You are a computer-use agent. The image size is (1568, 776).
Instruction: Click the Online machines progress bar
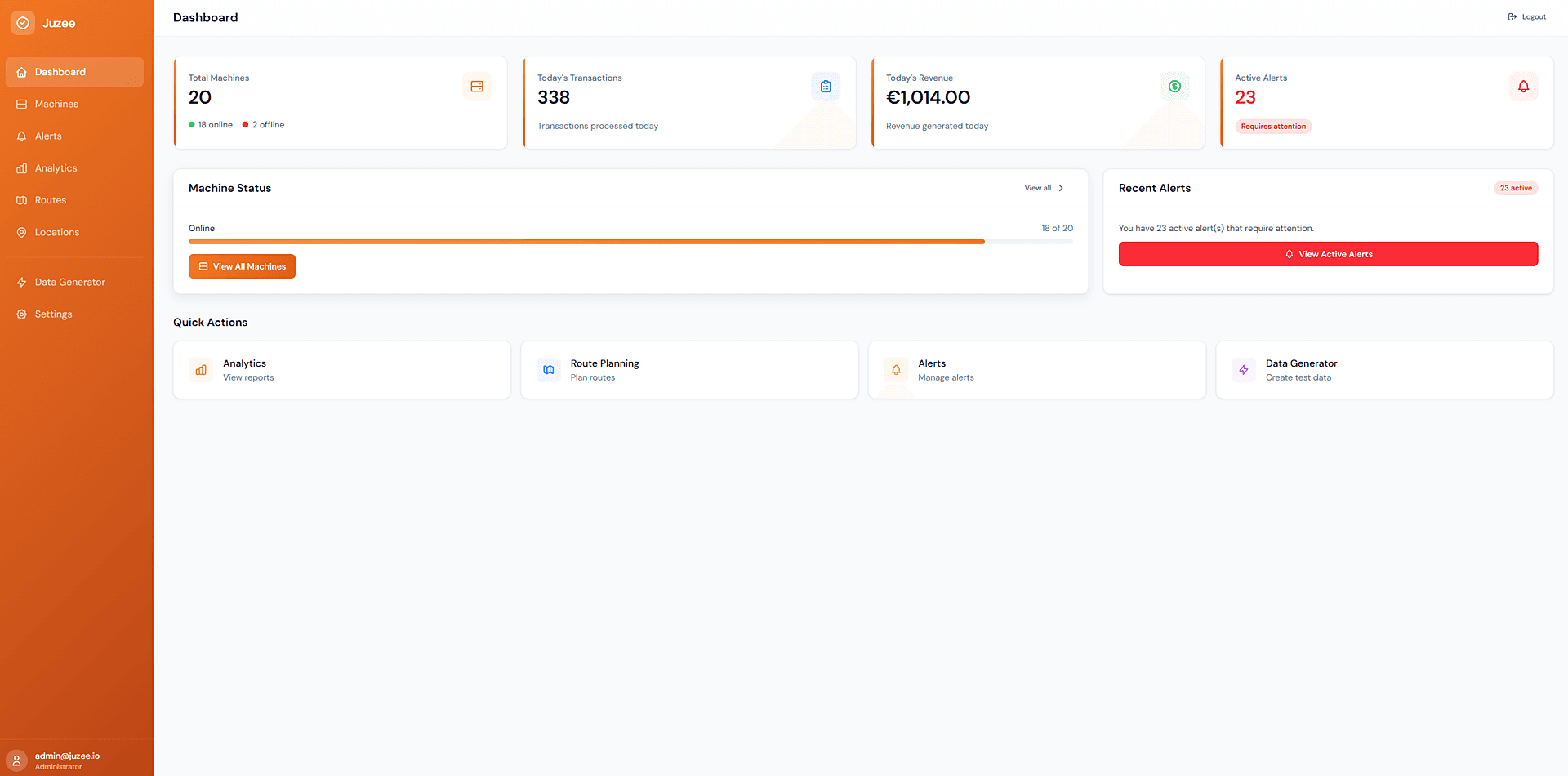tap(630, 242)
